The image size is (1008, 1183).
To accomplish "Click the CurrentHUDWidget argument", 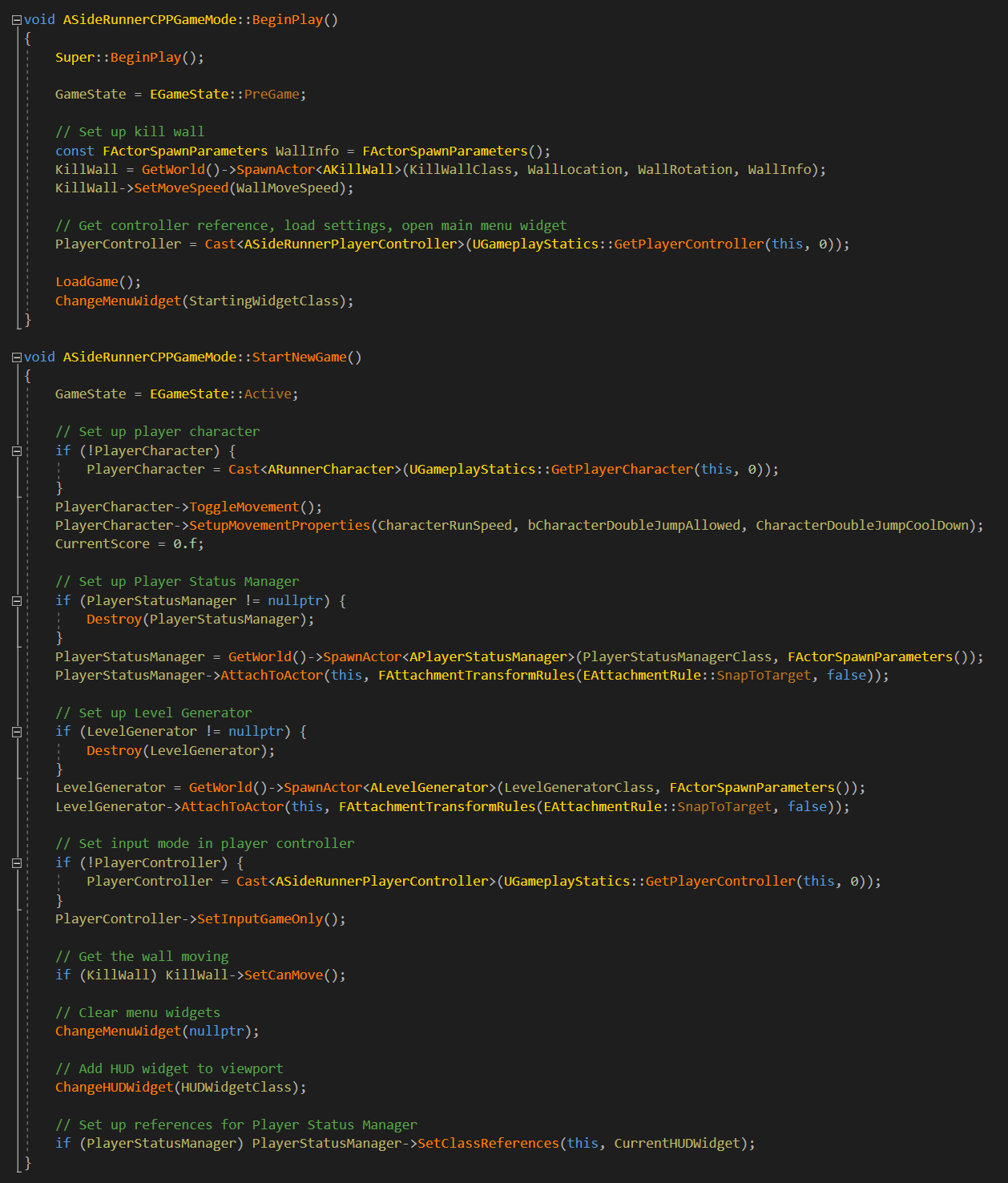I will click(677, 1144).
